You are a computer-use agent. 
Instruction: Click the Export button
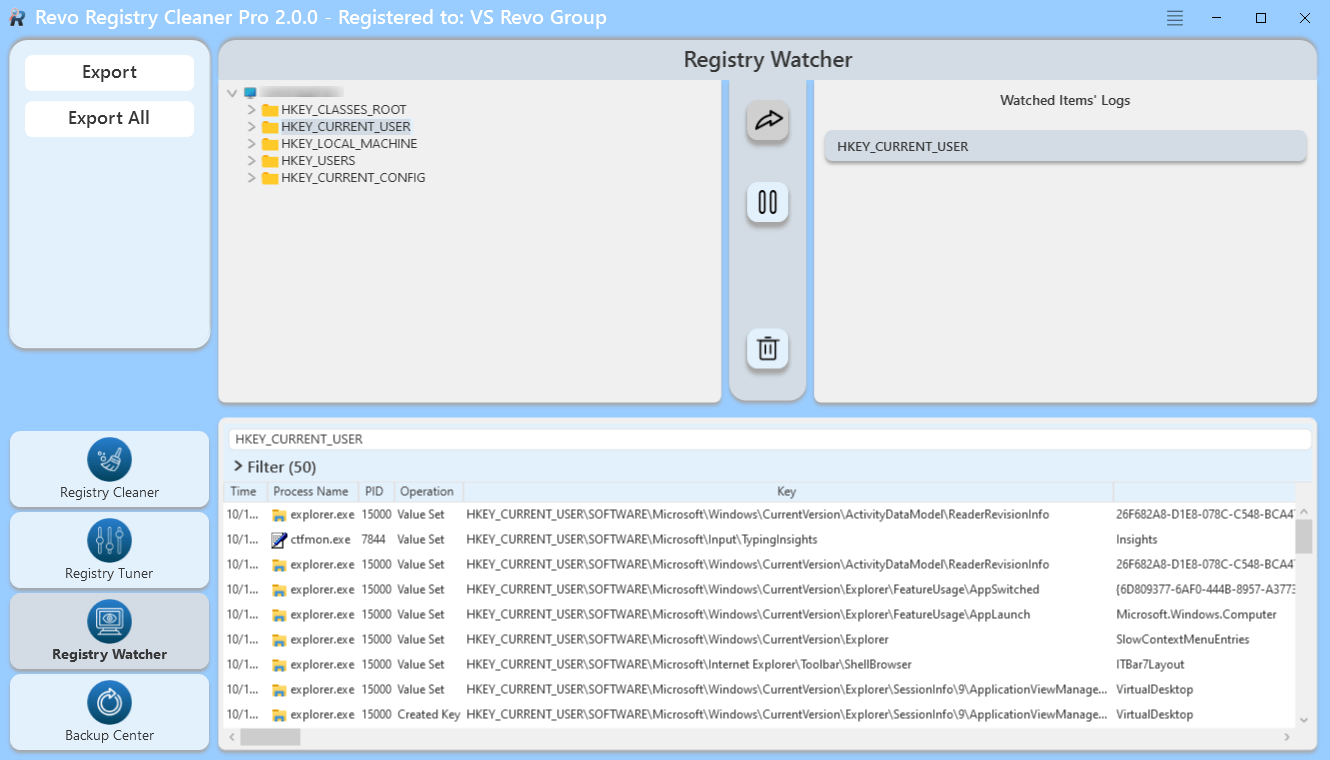click(x=109, y=72)
